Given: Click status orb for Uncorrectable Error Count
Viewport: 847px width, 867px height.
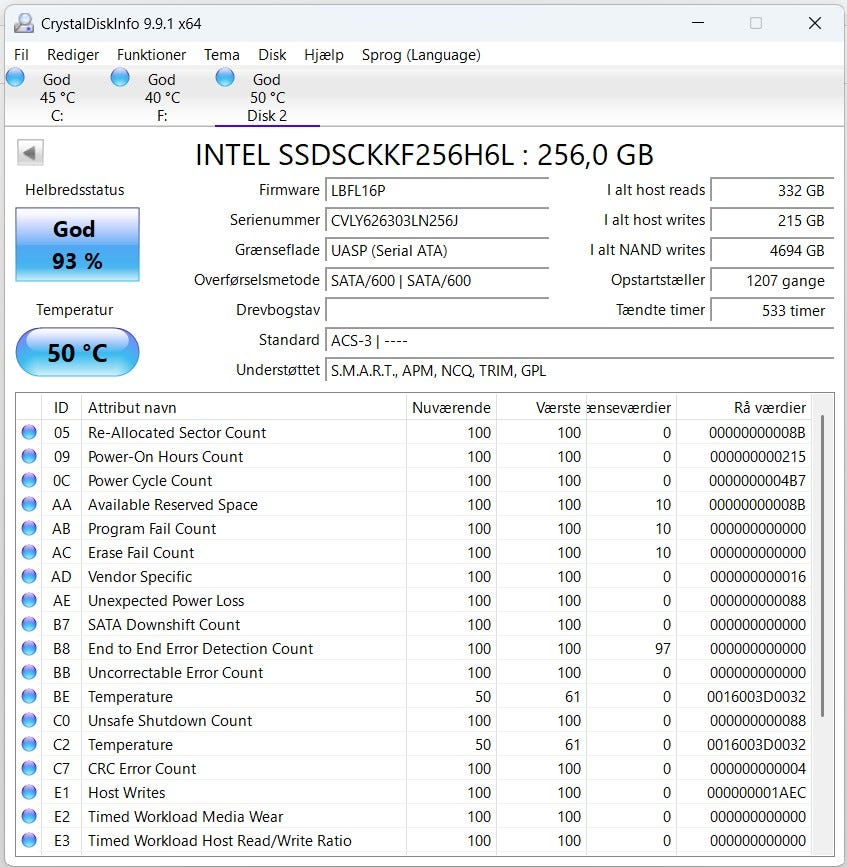Looking at the screenshot, I should 29,672.
